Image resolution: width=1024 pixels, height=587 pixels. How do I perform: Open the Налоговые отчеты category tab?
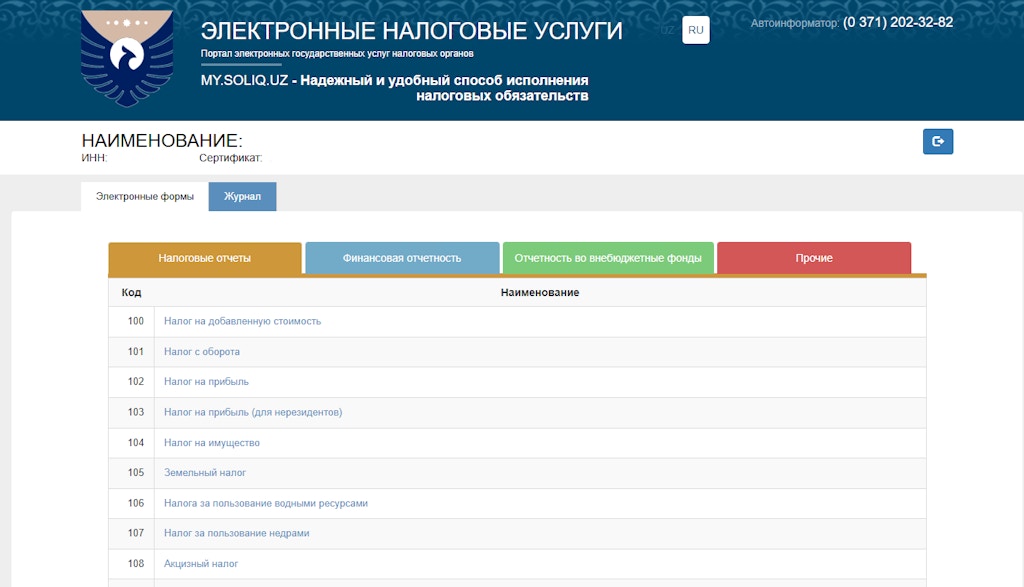[204, 258]
